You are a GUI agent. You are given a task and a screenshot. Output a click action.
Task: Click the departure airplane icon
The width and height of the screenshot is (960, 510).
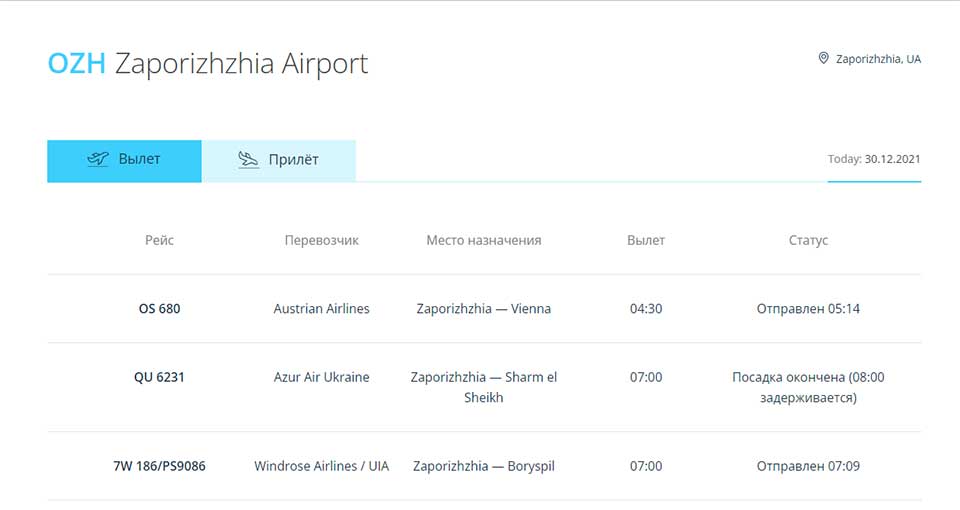(x=98, y=159)
